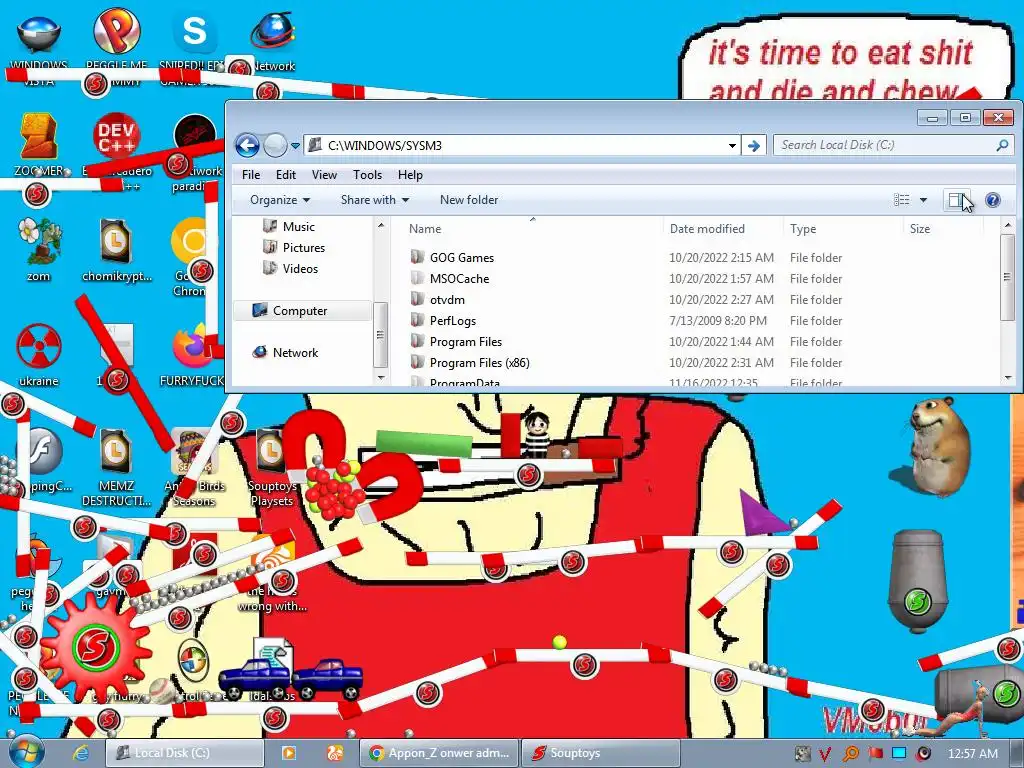Click the file list scrollbar up arrow
1024x768 pixels.
click(1008, 225)
